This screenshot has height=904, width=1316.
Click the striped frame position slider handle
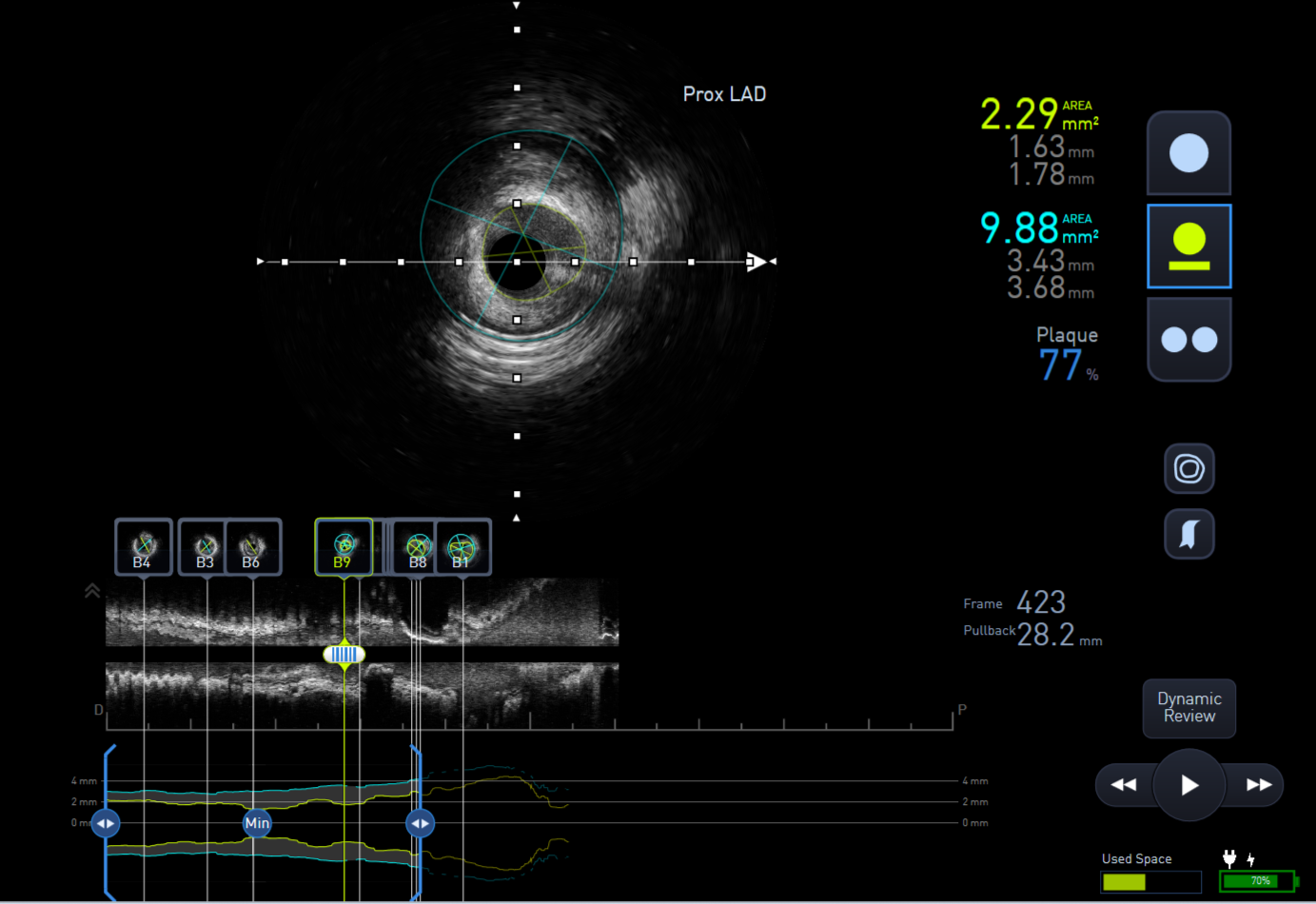click(x=344, y=655)
